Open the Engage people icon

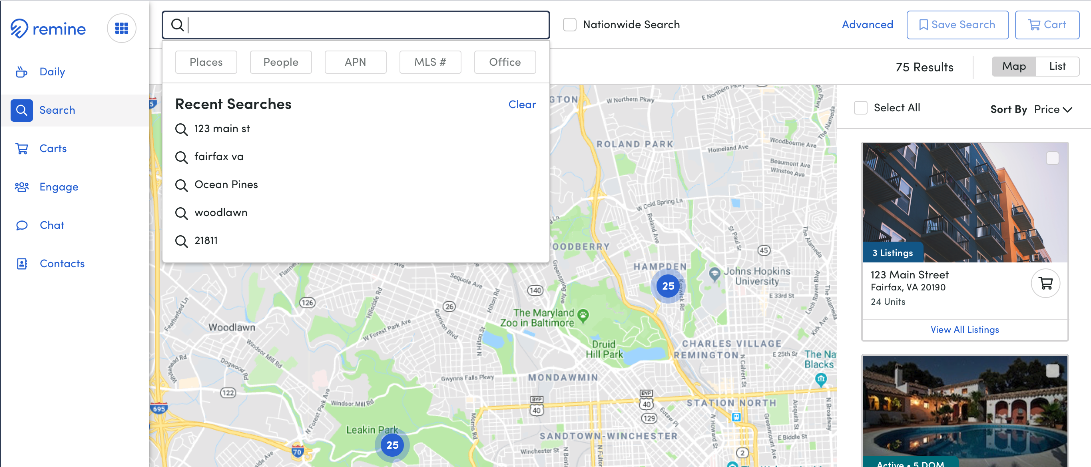[x=22, y=187]
